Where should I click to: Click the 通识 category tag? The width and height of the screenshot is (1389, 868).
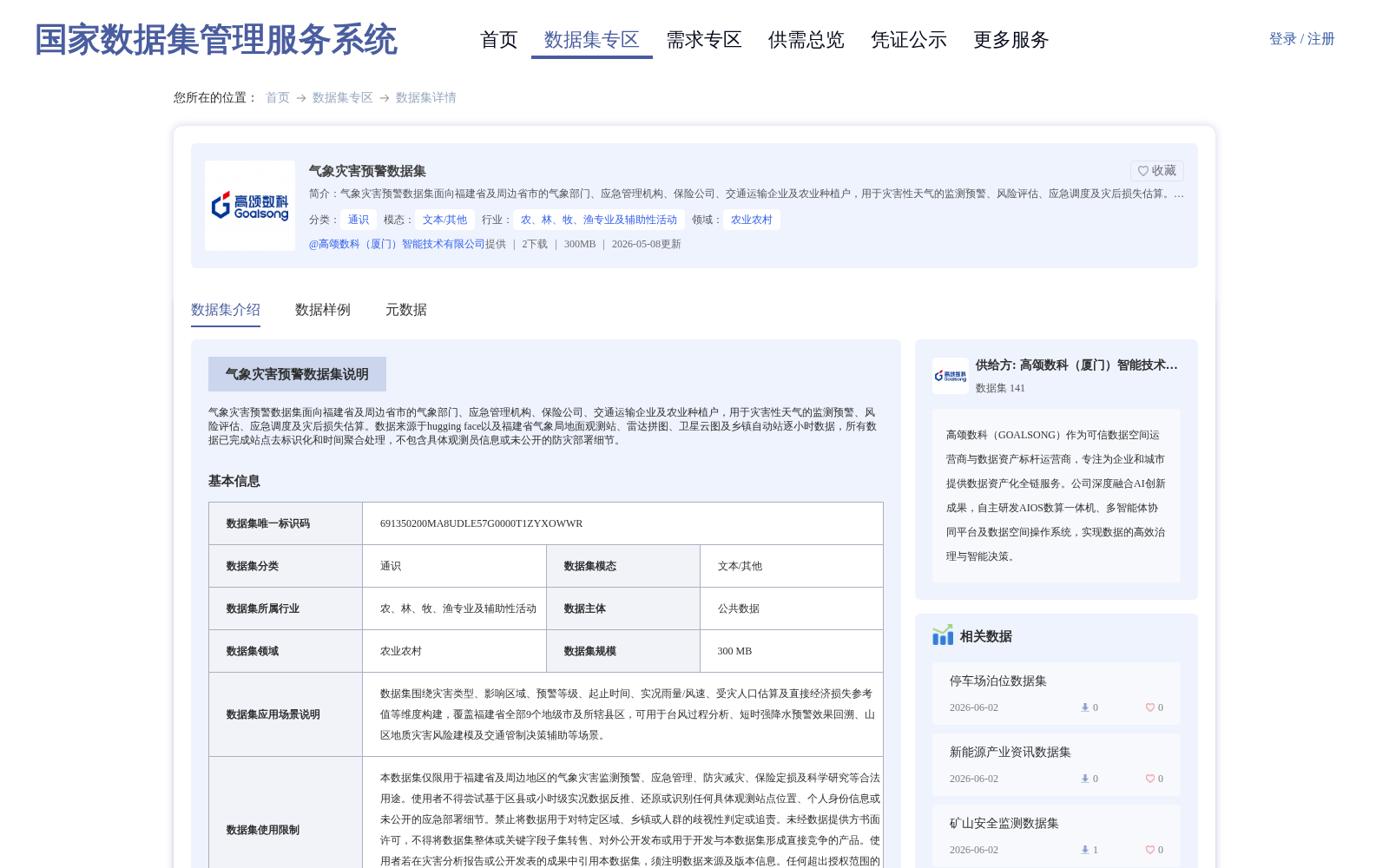[x=359, y=220]
